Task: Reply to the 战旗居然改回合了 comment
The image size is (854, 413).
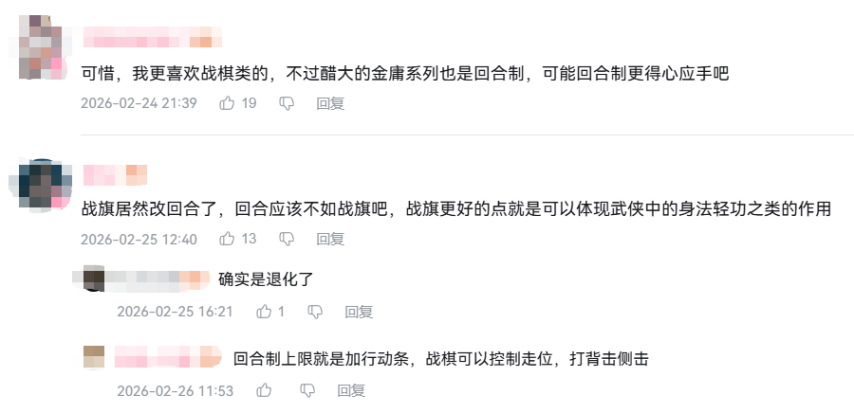Action: (x=330, y=239)
